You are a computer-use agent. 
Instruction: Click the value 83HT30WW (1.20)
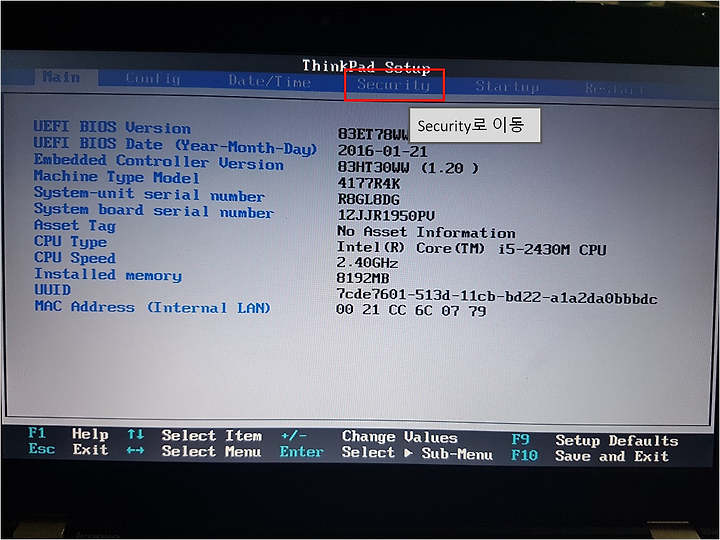pyautogui.click(x=408, y=168)
